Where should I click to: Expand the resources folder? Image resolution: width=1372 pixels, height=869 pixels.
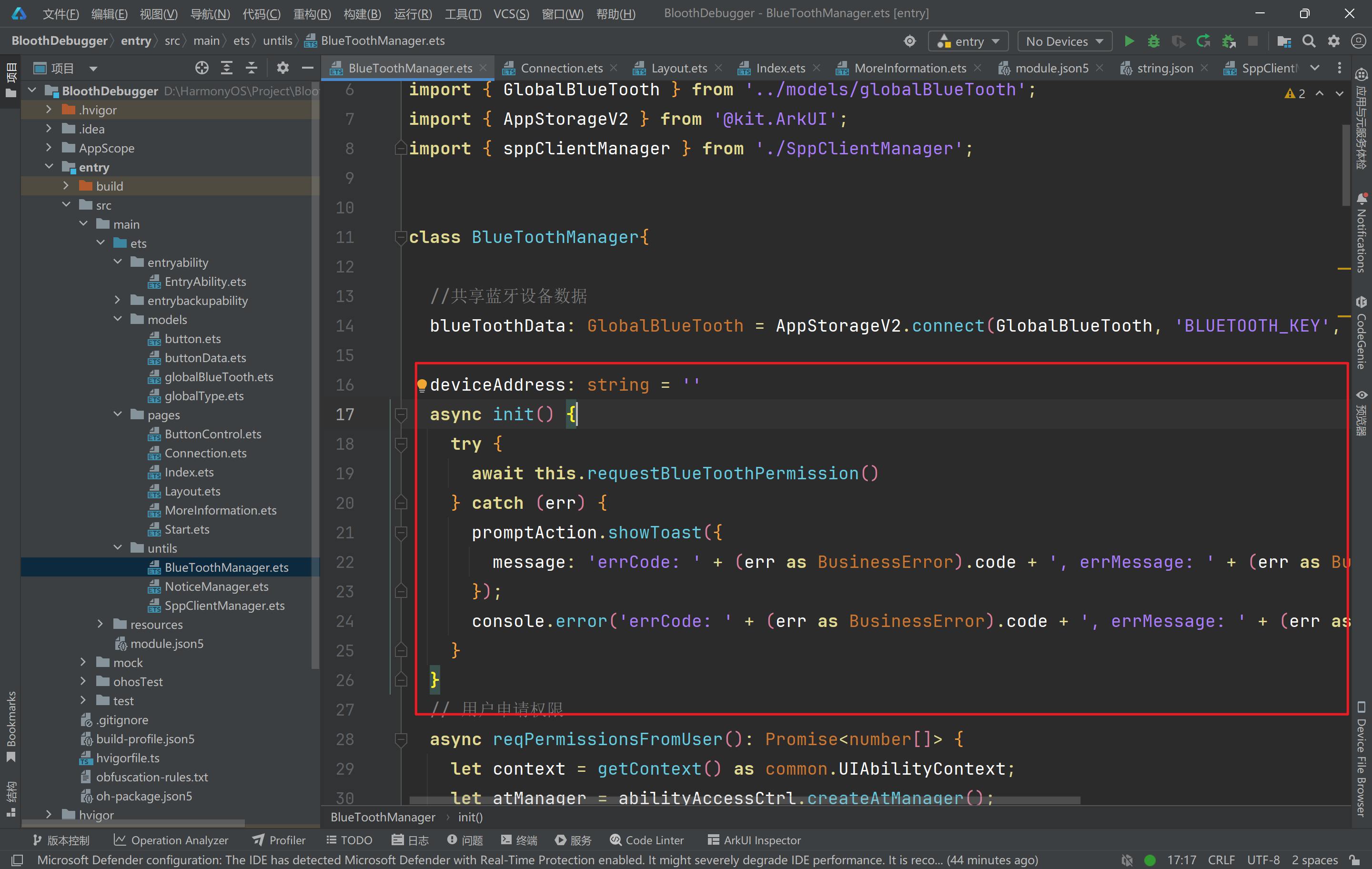(x=100, y=625)
